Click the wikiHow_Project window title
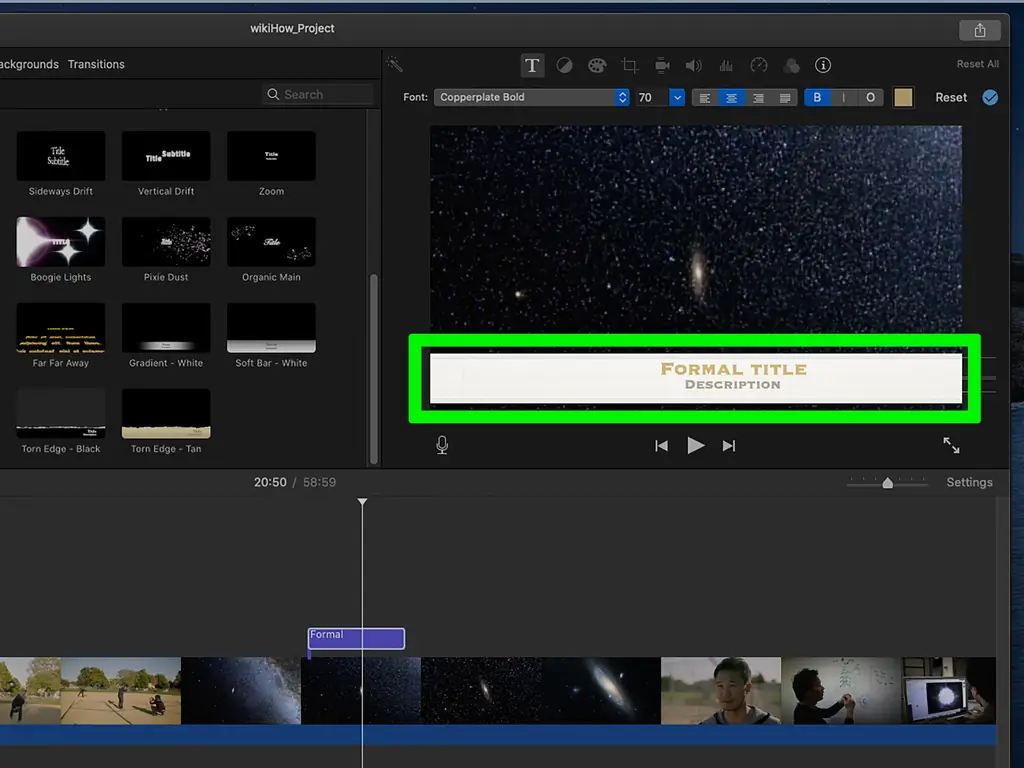The image size is (1024, 768). pos(292,28)
